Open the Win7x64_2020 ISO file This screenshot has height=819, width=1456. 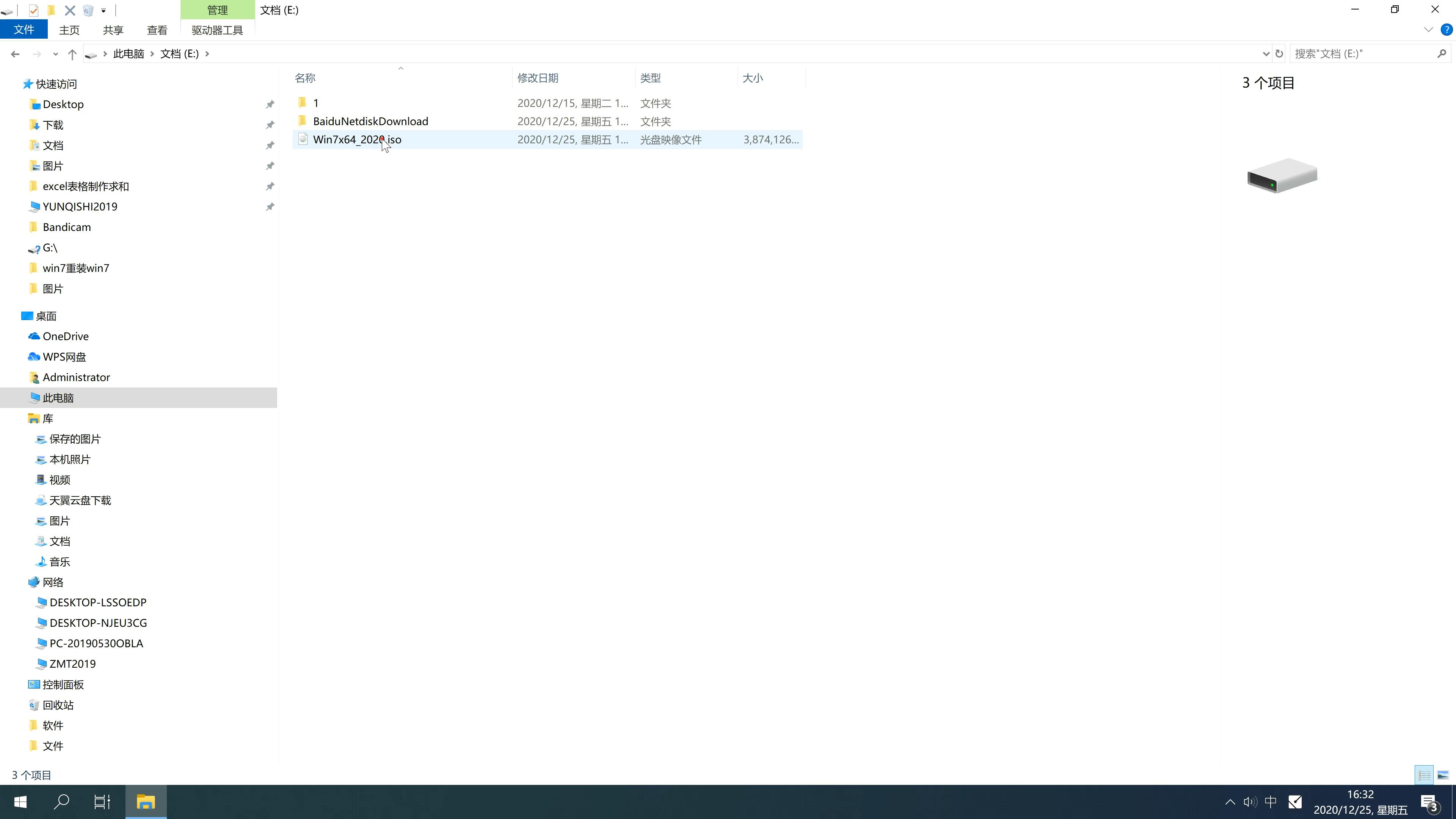click(x=357, y=139)
